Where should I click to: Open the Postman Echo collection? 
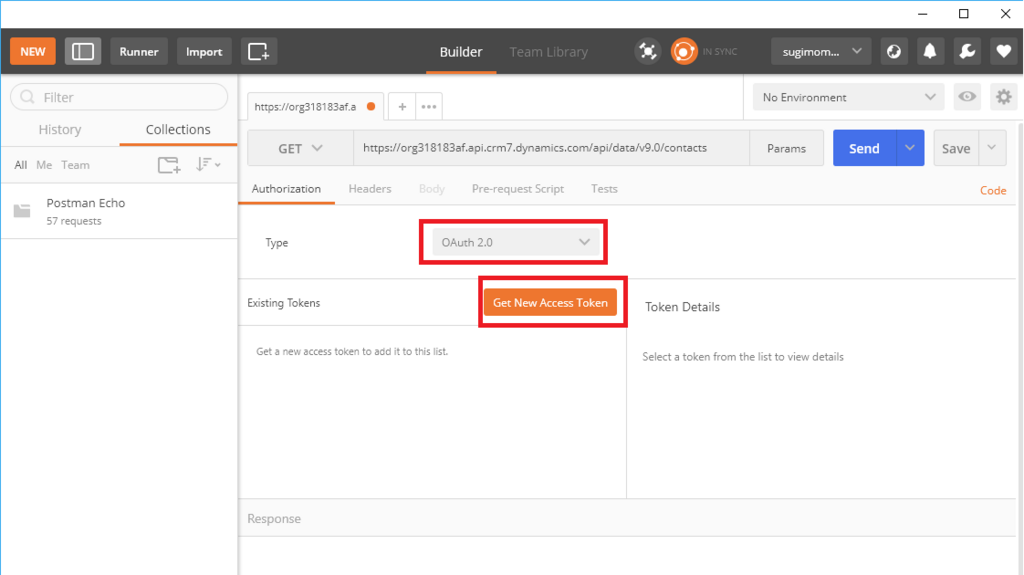click(x=119, y=211)
